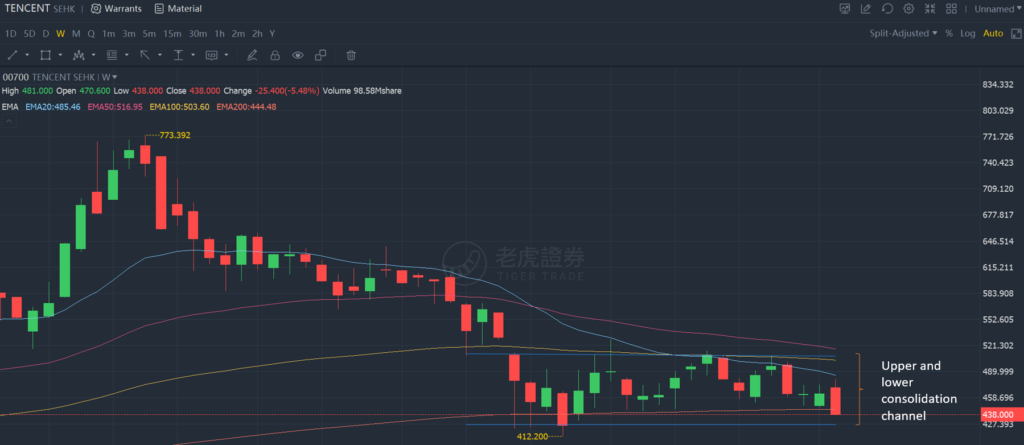This screenshot has width=1024, height=445.
Task: Select the trend line drawing tool
Action: pos(12,55)
